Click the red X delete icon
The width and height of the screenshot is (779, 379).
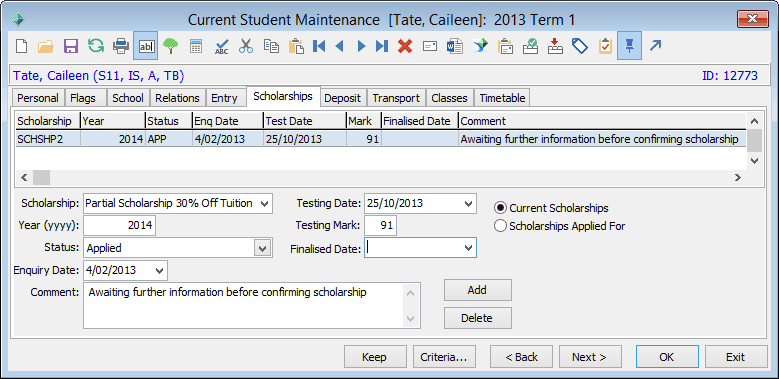405,46
